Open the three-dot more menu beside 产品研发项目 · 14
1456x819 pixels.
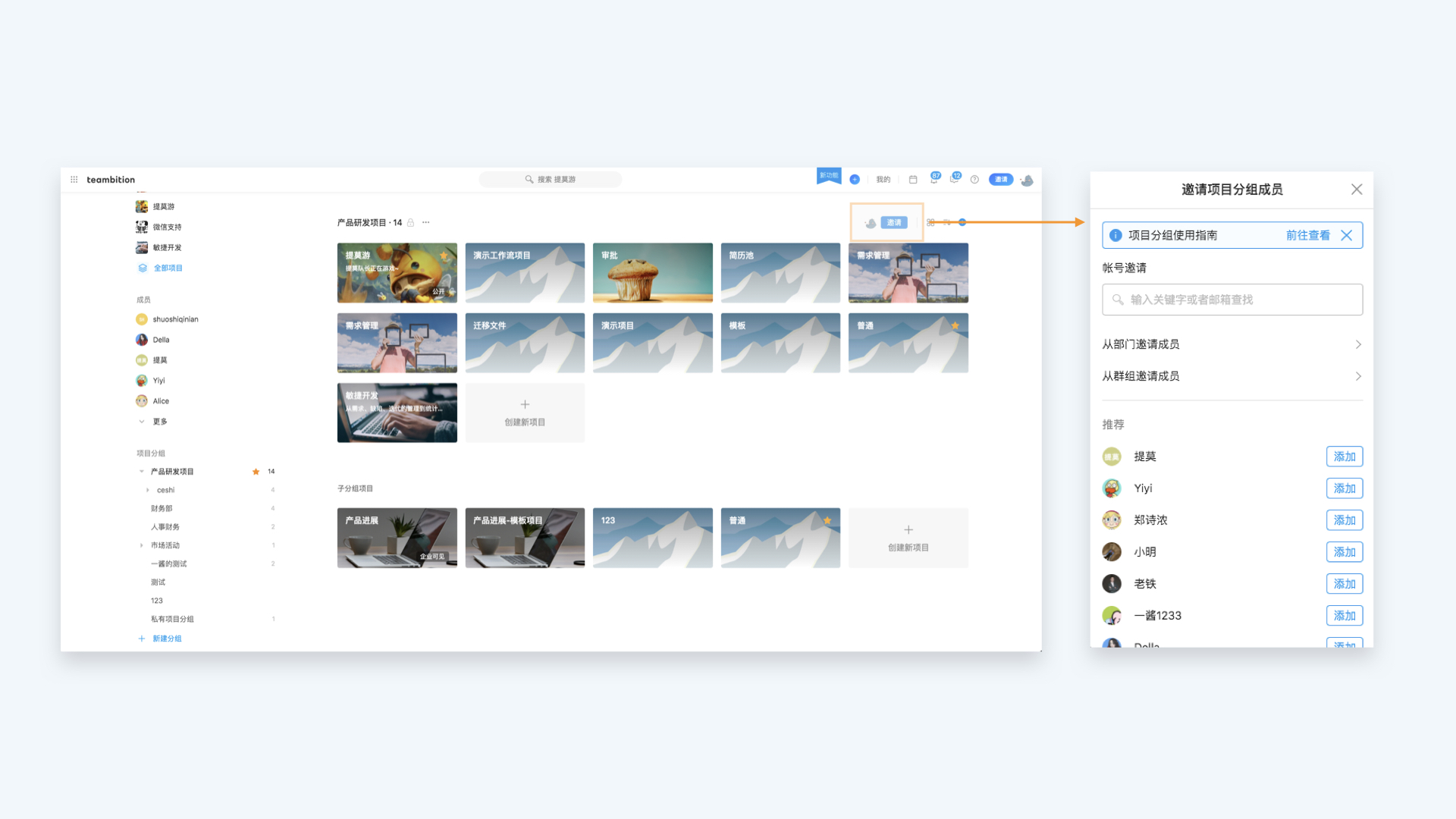[x=426, y=223]
